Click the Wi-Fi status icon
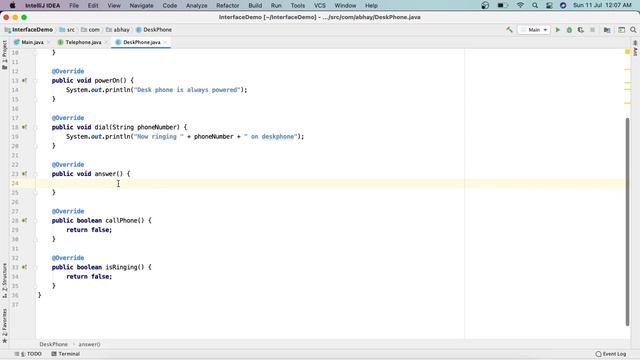Screen dimensions: 640x360 coord(520,5)
